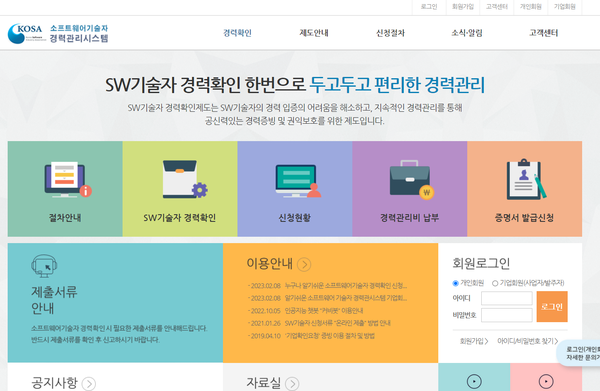Open the 경력관리비 납부 briefcase icon

coord(411,179)
